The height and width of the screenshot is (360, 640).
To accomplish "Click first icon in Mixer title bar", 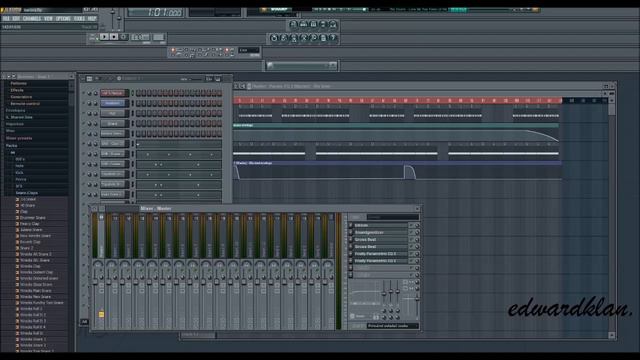I will (x=95, y=209).
